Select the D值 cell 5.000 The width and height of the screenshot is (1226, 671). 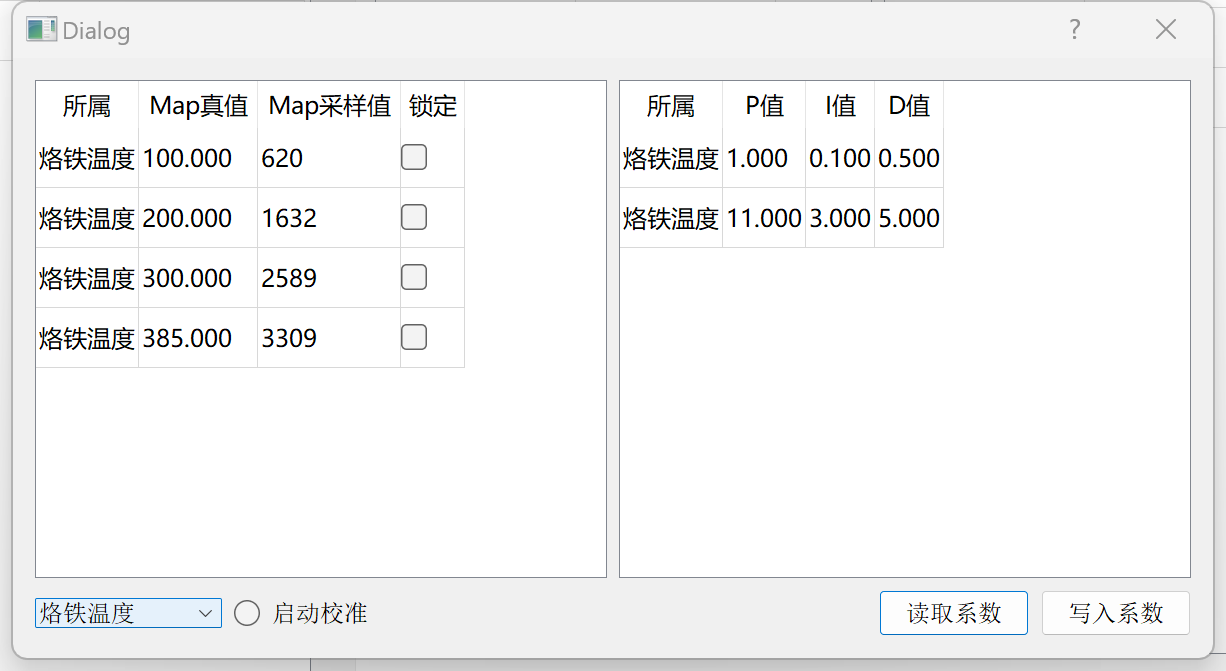tap(909, 218)
